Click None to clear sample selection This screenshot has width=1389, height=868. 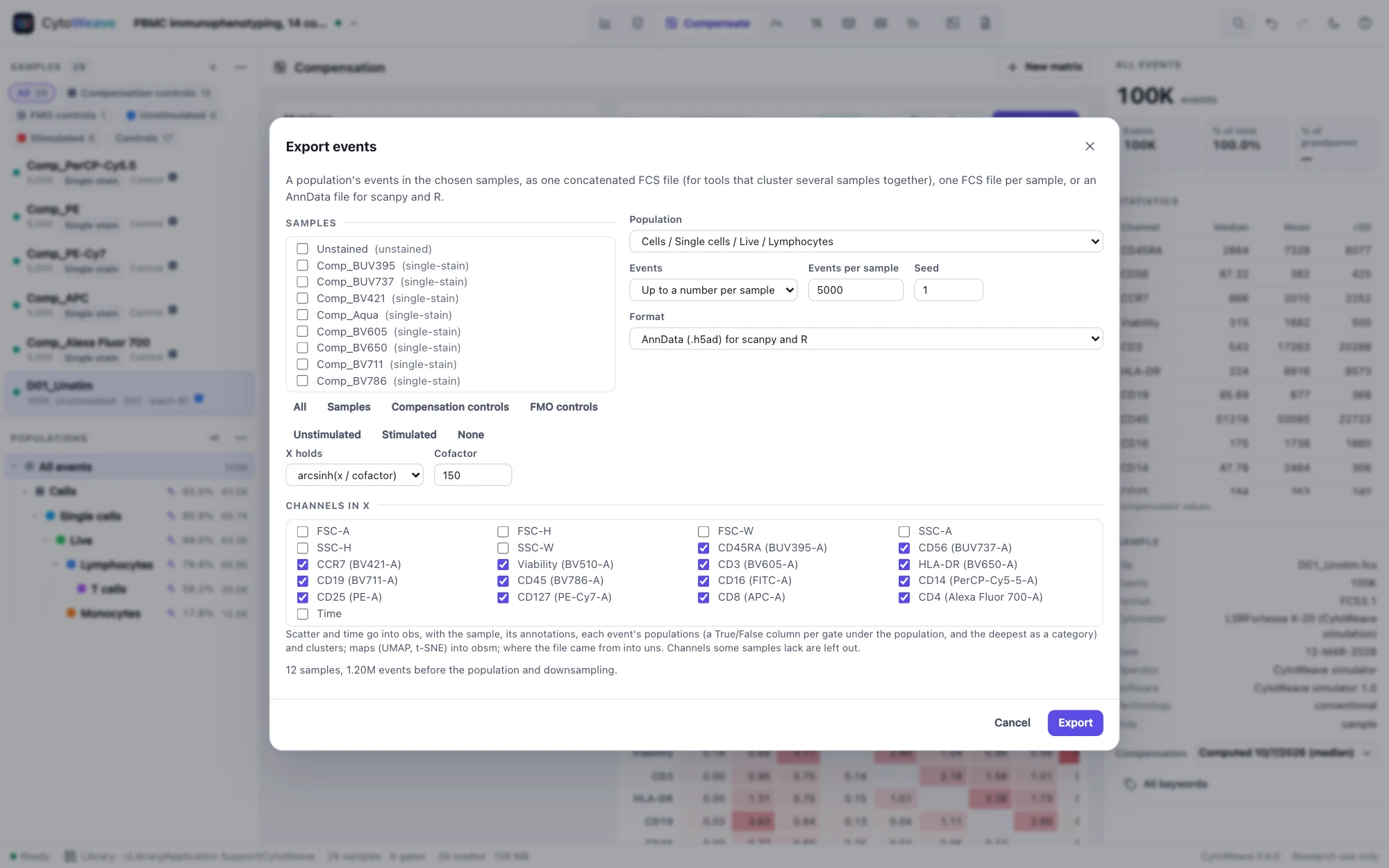[471, 435]
